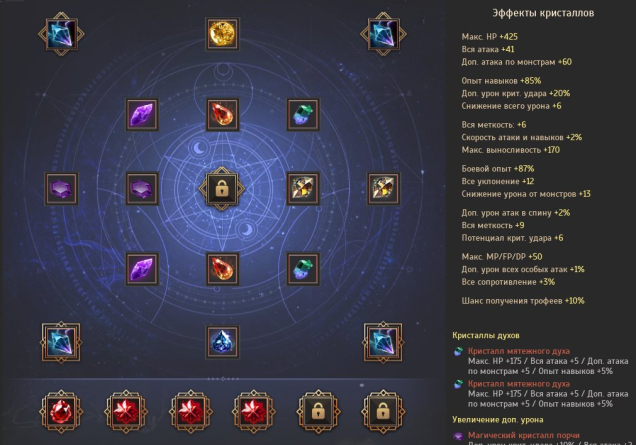
Task: Open the Магический кристалл порчи entry
Action: click(524, 435)
